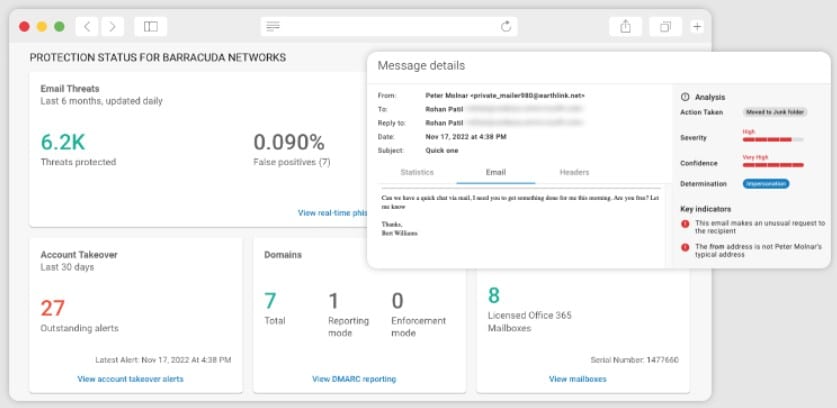Screen dimensions: 837x408
Task: Click the browser address bar field
Action: [x=389, y=27]
